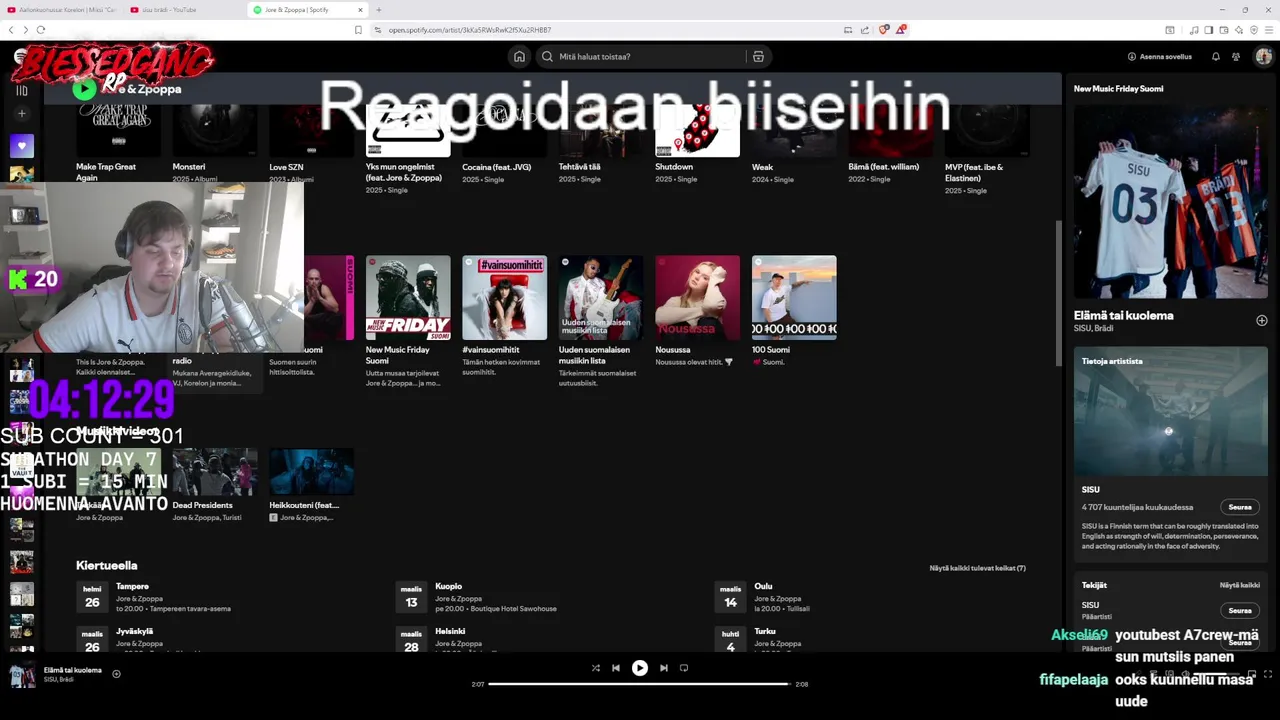The height and width of the screenshot is (720, 1280).
Task: Open Monsteri album
Action: coord(214,142)
